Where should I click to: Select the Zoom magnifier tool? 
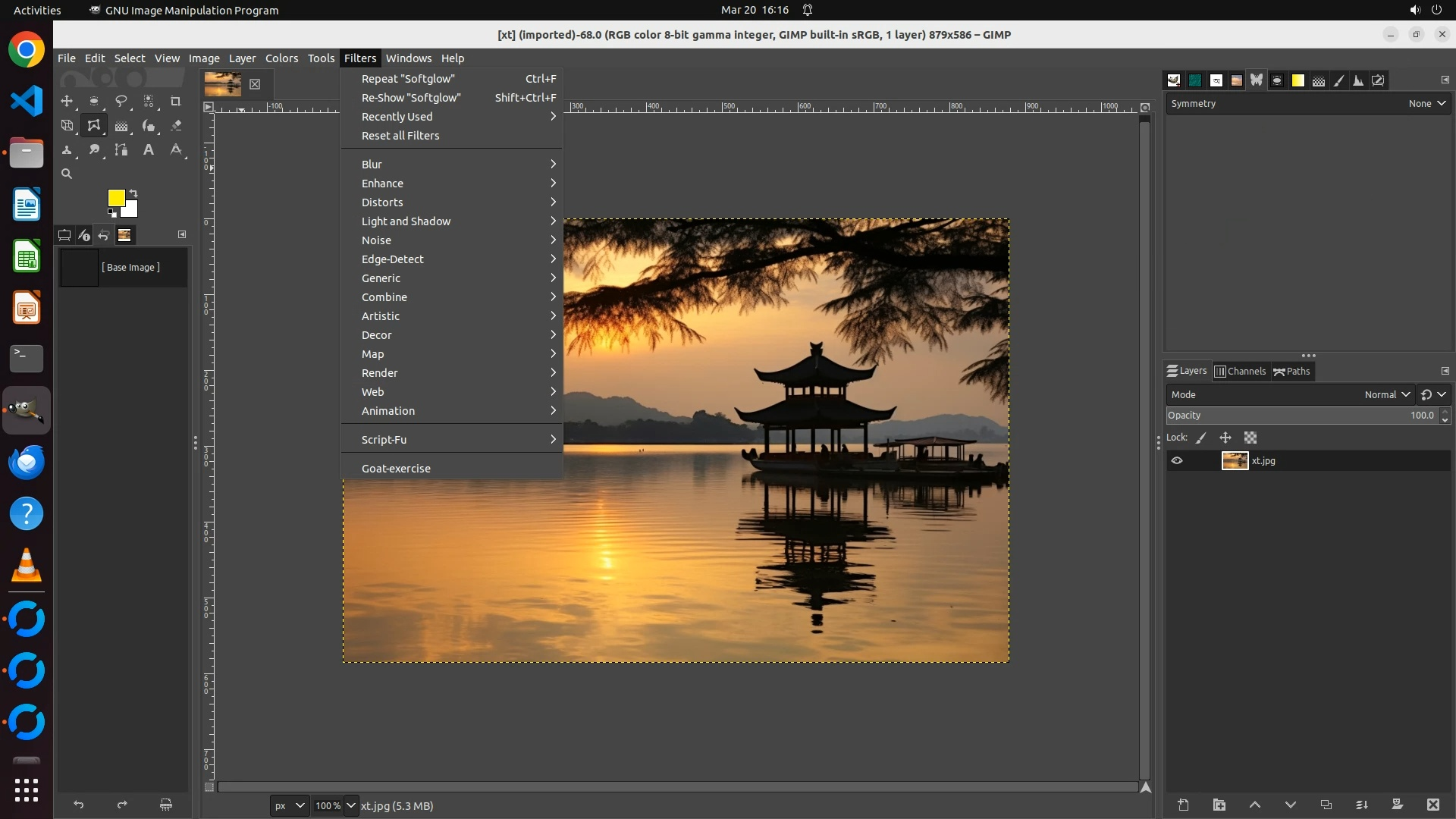click(67, 174)
